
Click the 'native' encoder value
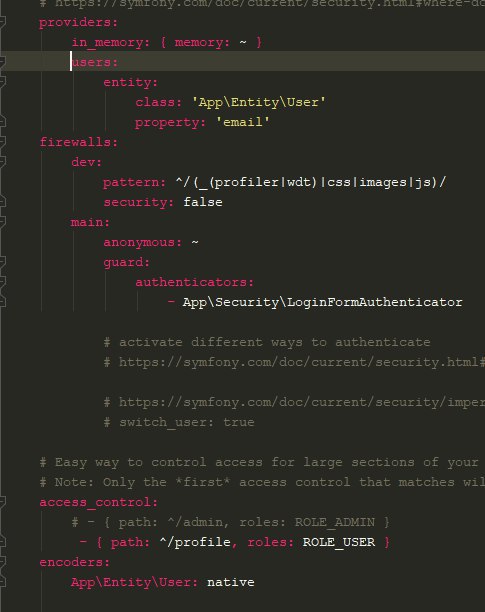point(231,582)
